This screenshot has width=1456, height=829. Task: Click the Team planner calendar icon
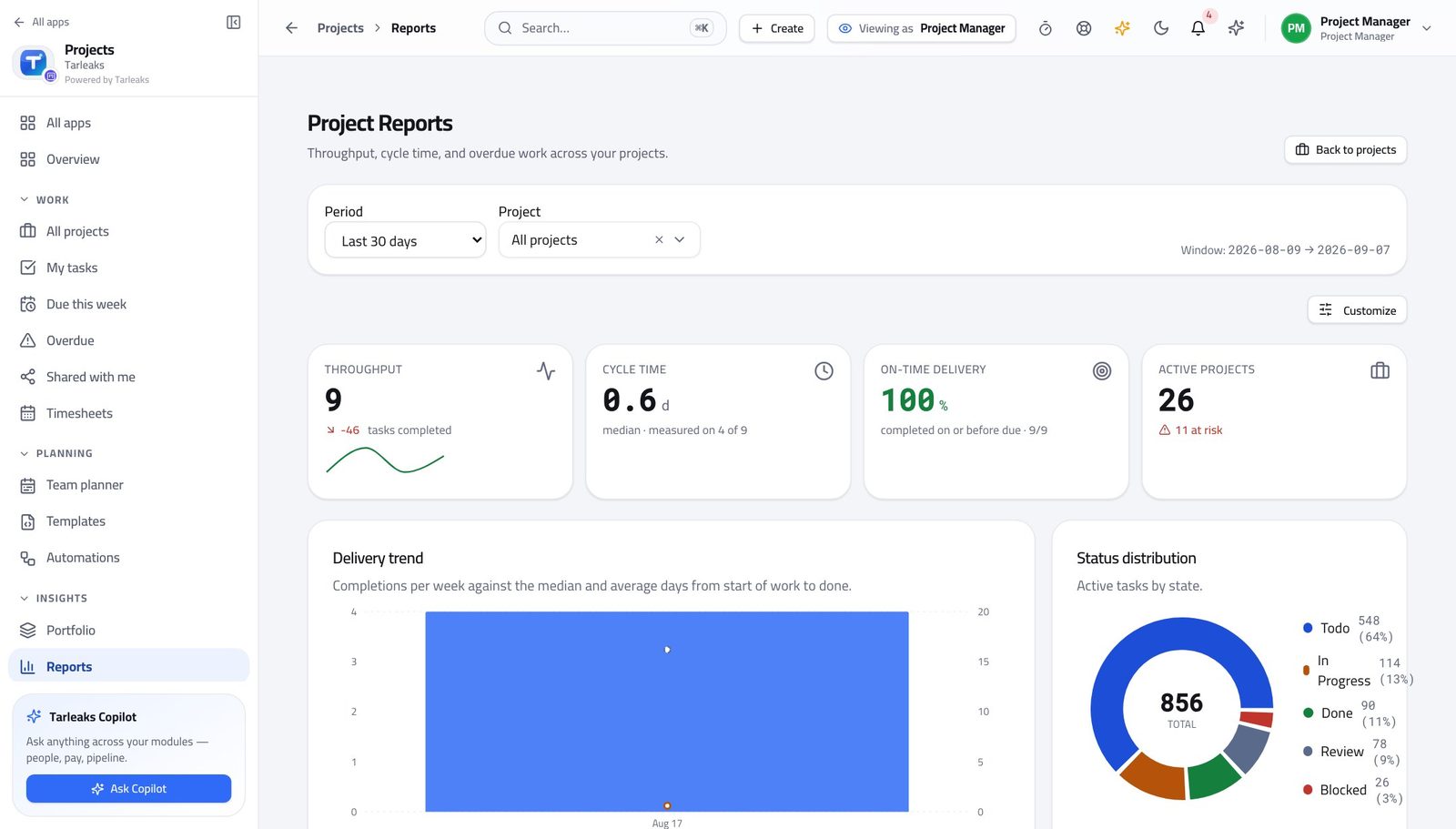(x=28, y=485)
